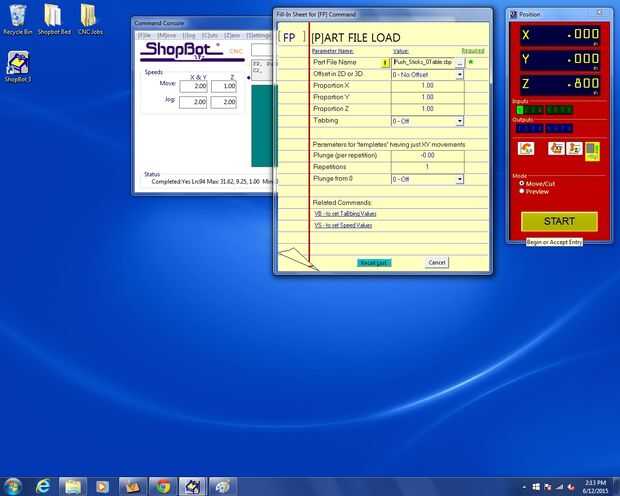Click the Z position readout

(560, 85)
